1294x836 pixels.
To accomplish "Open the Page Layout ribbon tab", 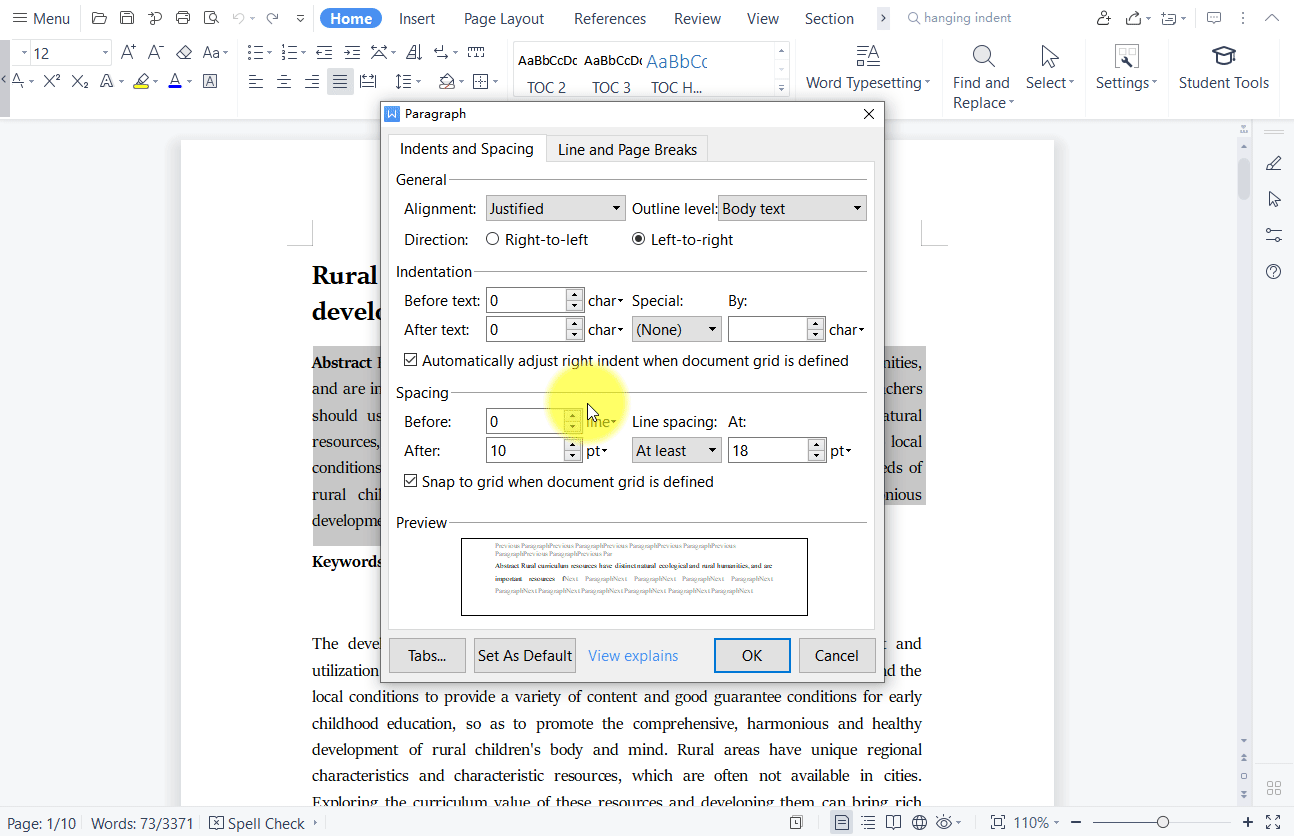I will (504, 18).
